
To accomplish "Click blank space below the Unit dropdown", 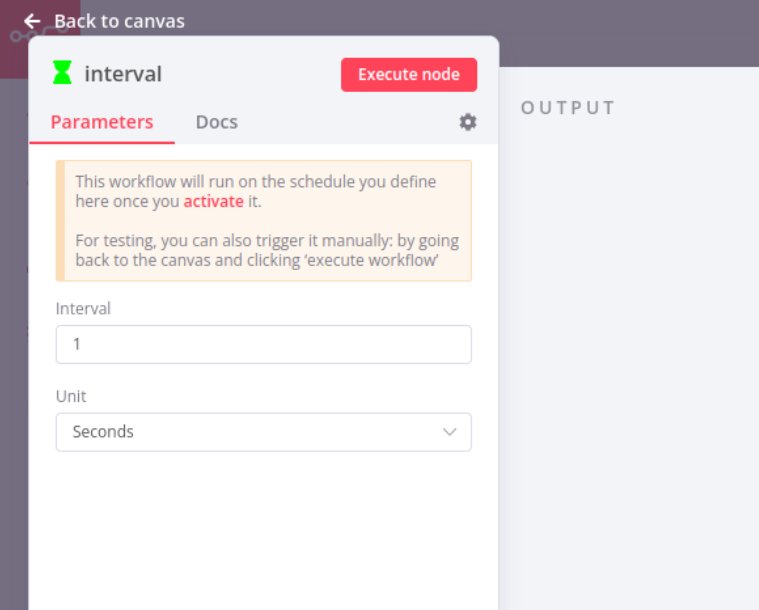I will click(263, 530).
